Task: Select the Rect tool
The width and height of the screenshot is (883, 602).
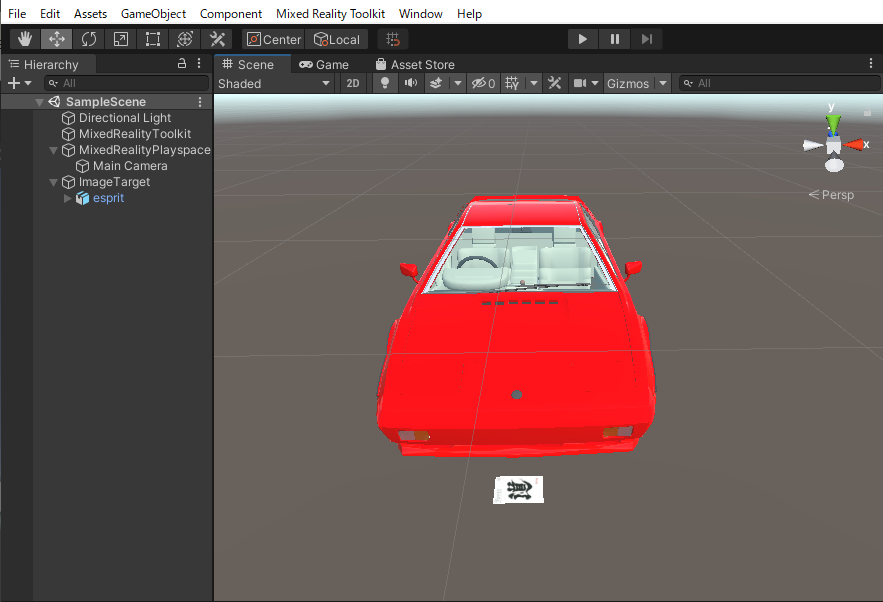Action: [x=153, y=39]
